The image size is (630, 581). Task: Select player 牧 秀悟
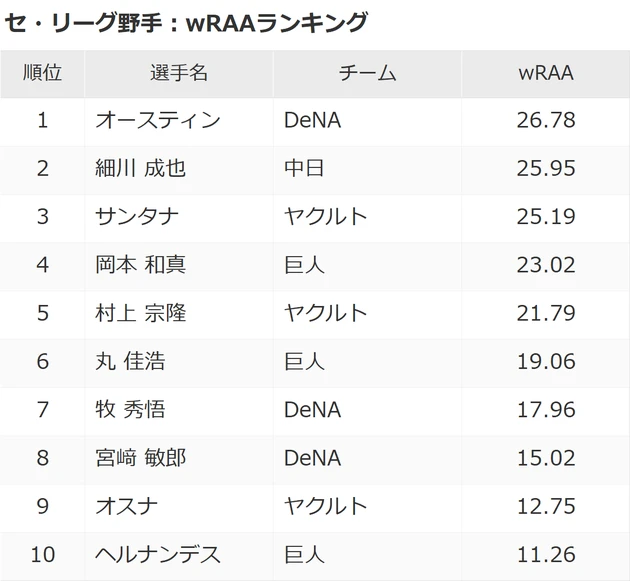pyautogui.click(x=129, y=409)
